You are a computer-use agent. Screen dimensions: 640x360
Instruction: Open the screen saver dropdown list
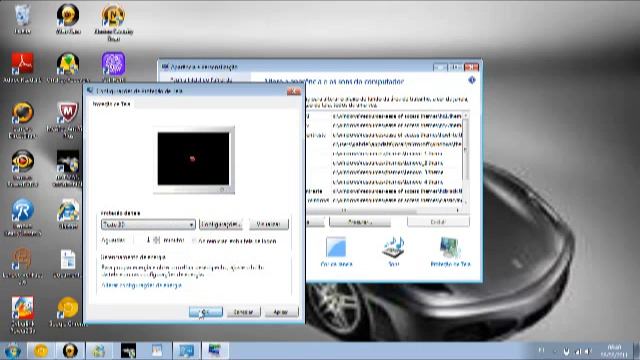tap(148, 224)
